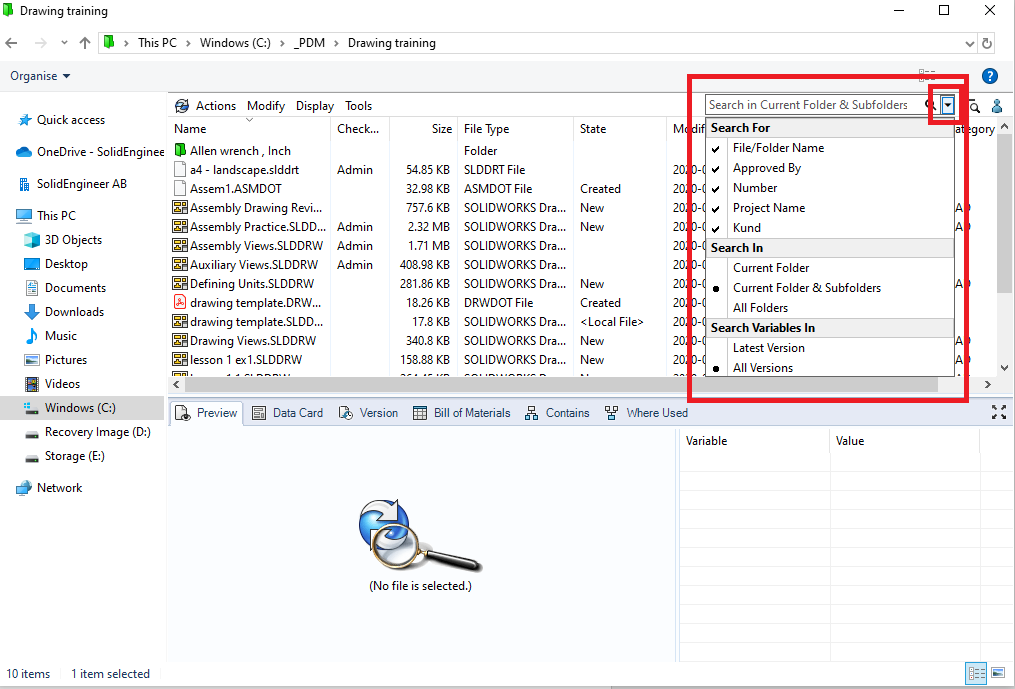Click the Allen wrench, Inch folder icon
Image resolution: width=1015 pixels, height=689 pixels.
[x=181, y=151]
